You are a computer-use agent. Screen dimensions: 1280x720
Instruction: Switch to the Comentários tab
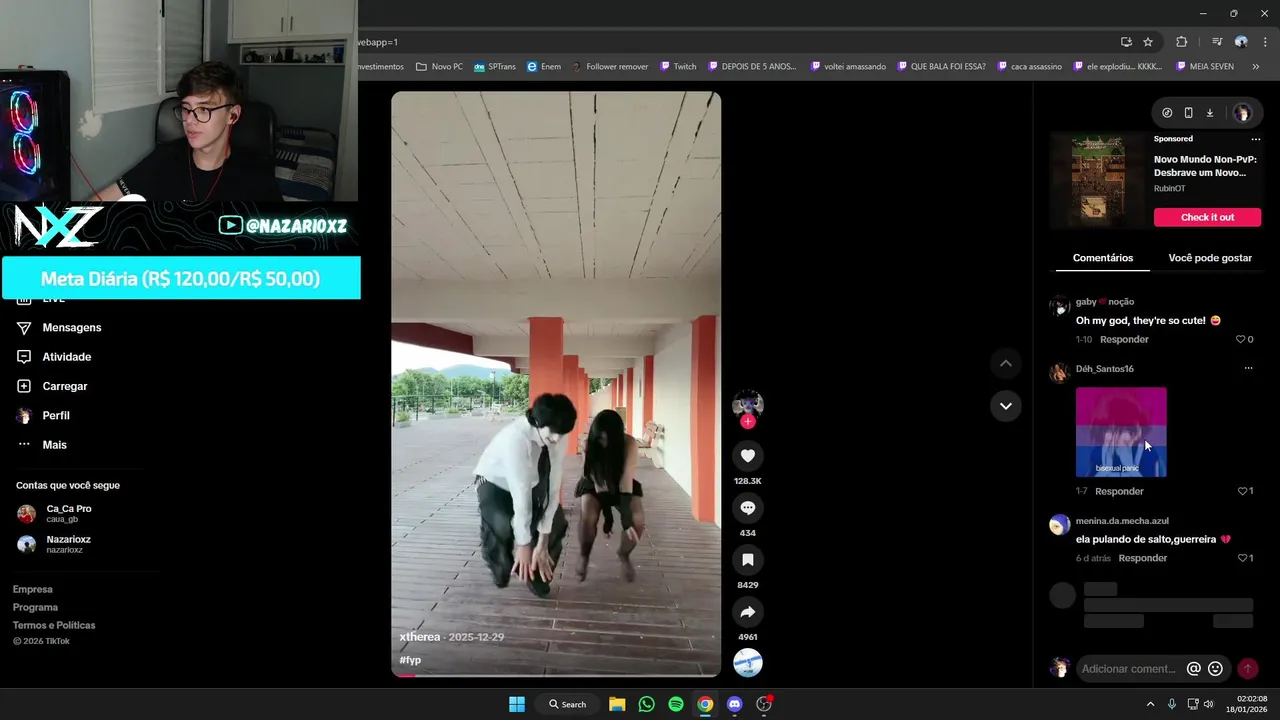coord(1103,258)
